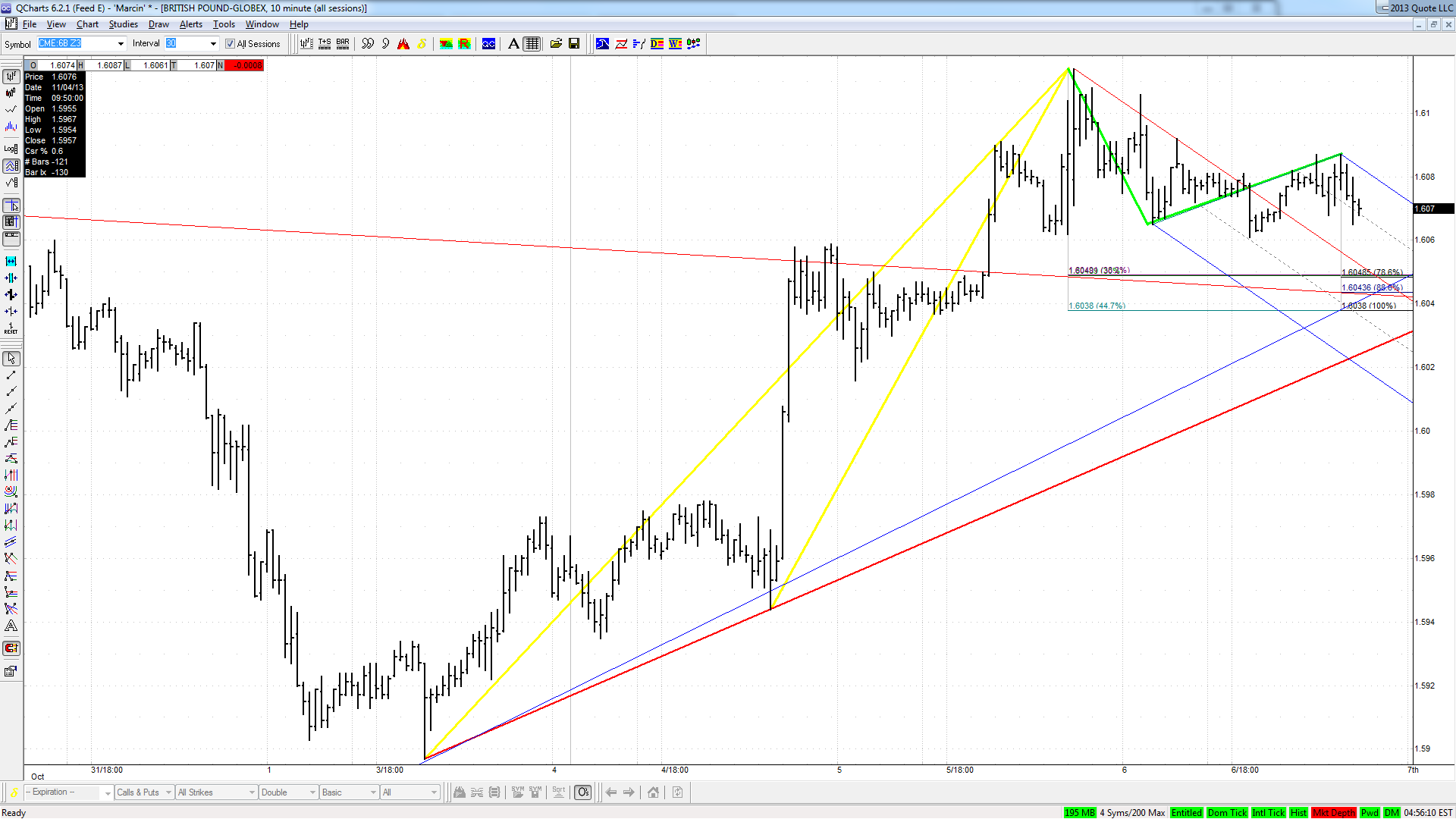Image resolution: width=1456 pixels, height=819 pixels.
Task: Toggle the data window tool in left sidebar
Action: pos(11,222)
